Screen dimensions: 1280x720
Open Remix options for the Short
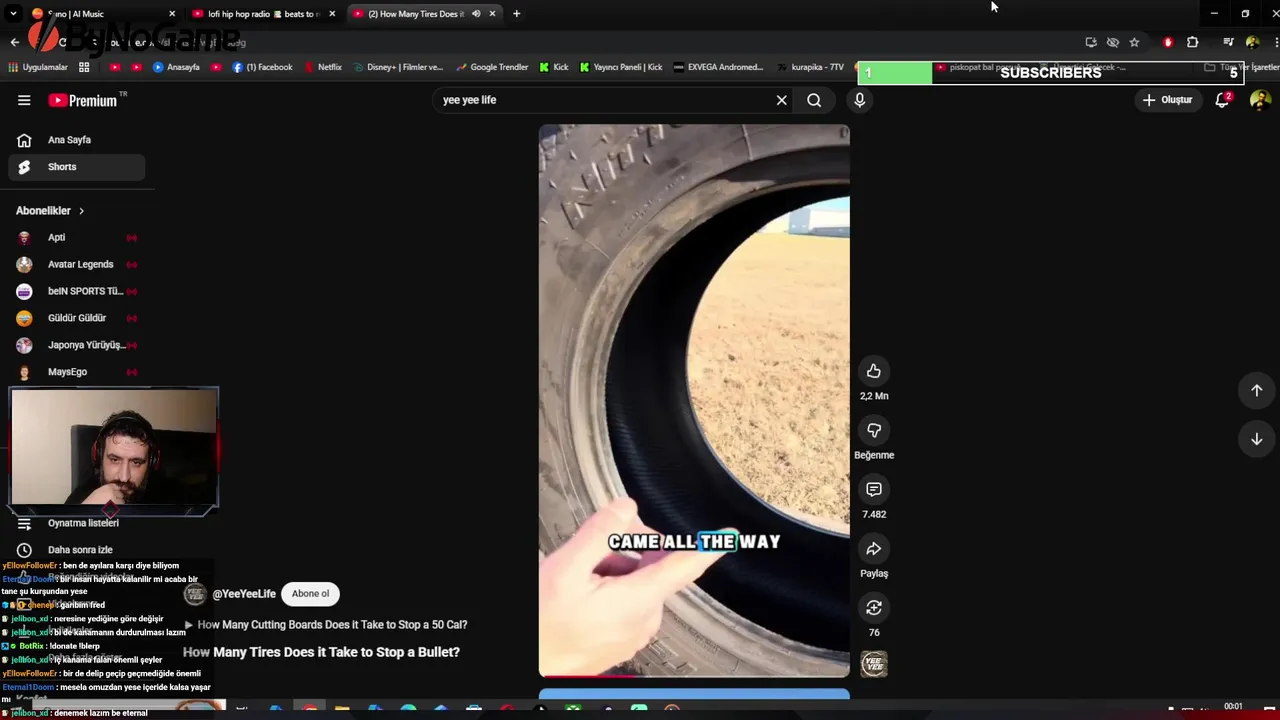click(x=874, y=608)
